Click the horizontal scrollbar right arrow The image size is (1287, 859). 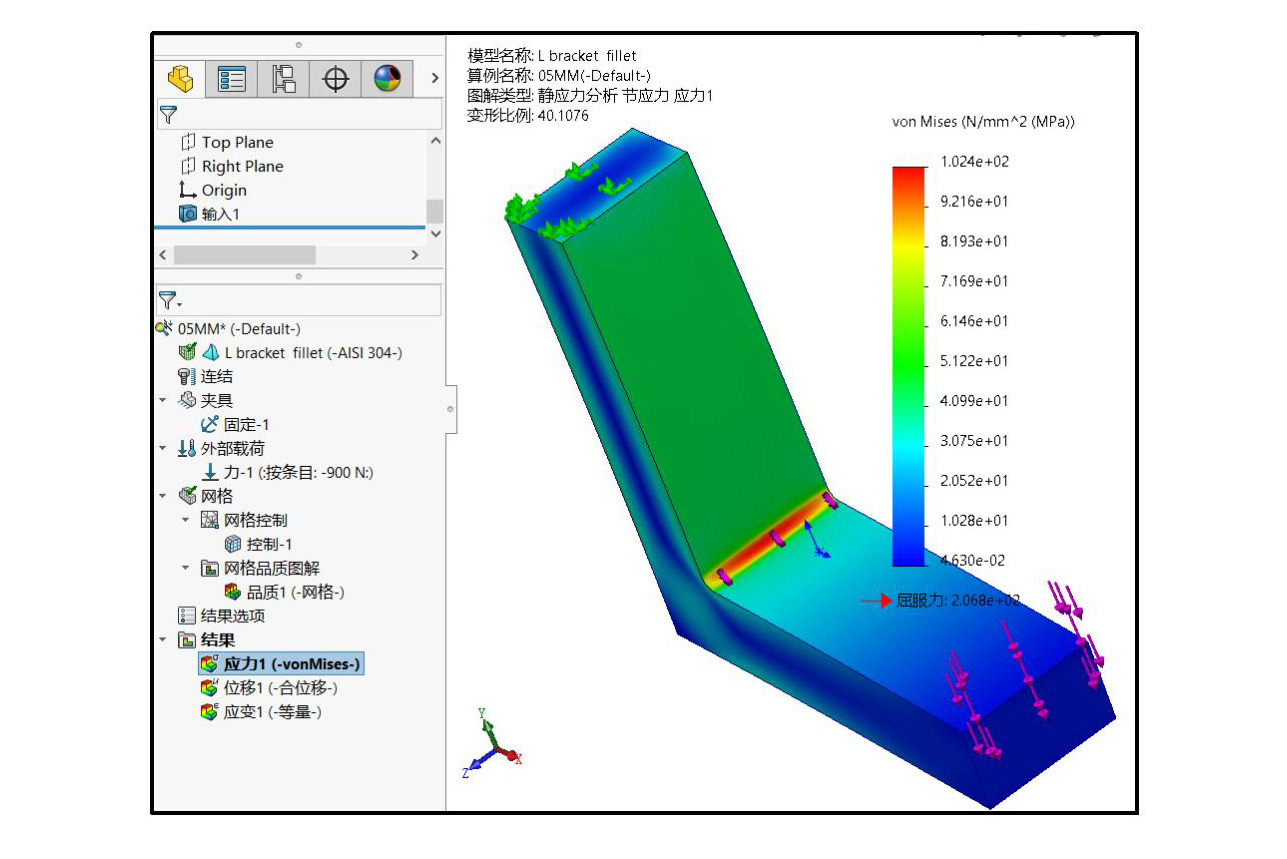click(x=415, y=255)
